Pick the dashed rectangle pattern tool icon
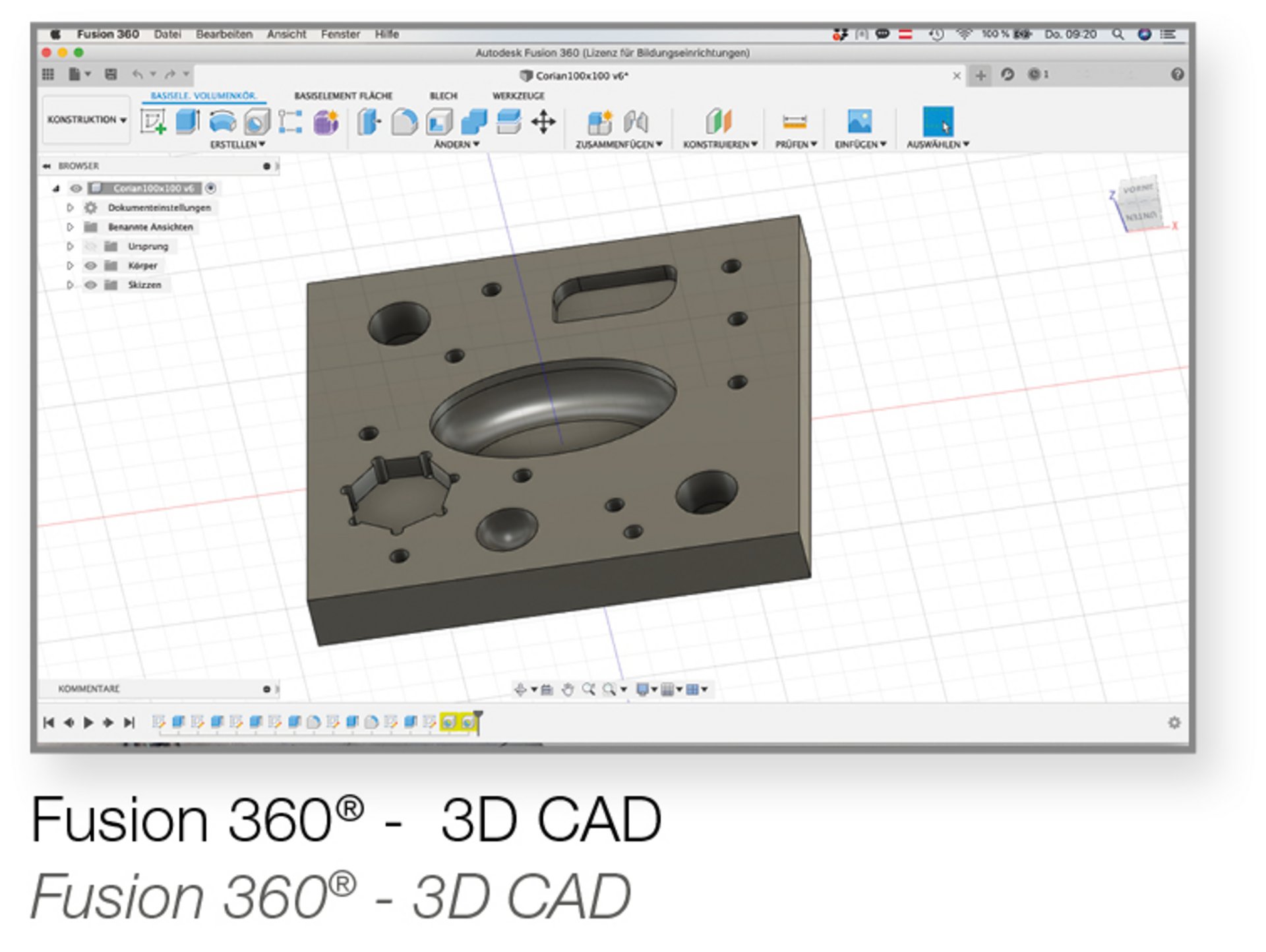The height and width of the screenshot is (952, 1266). 290,122
